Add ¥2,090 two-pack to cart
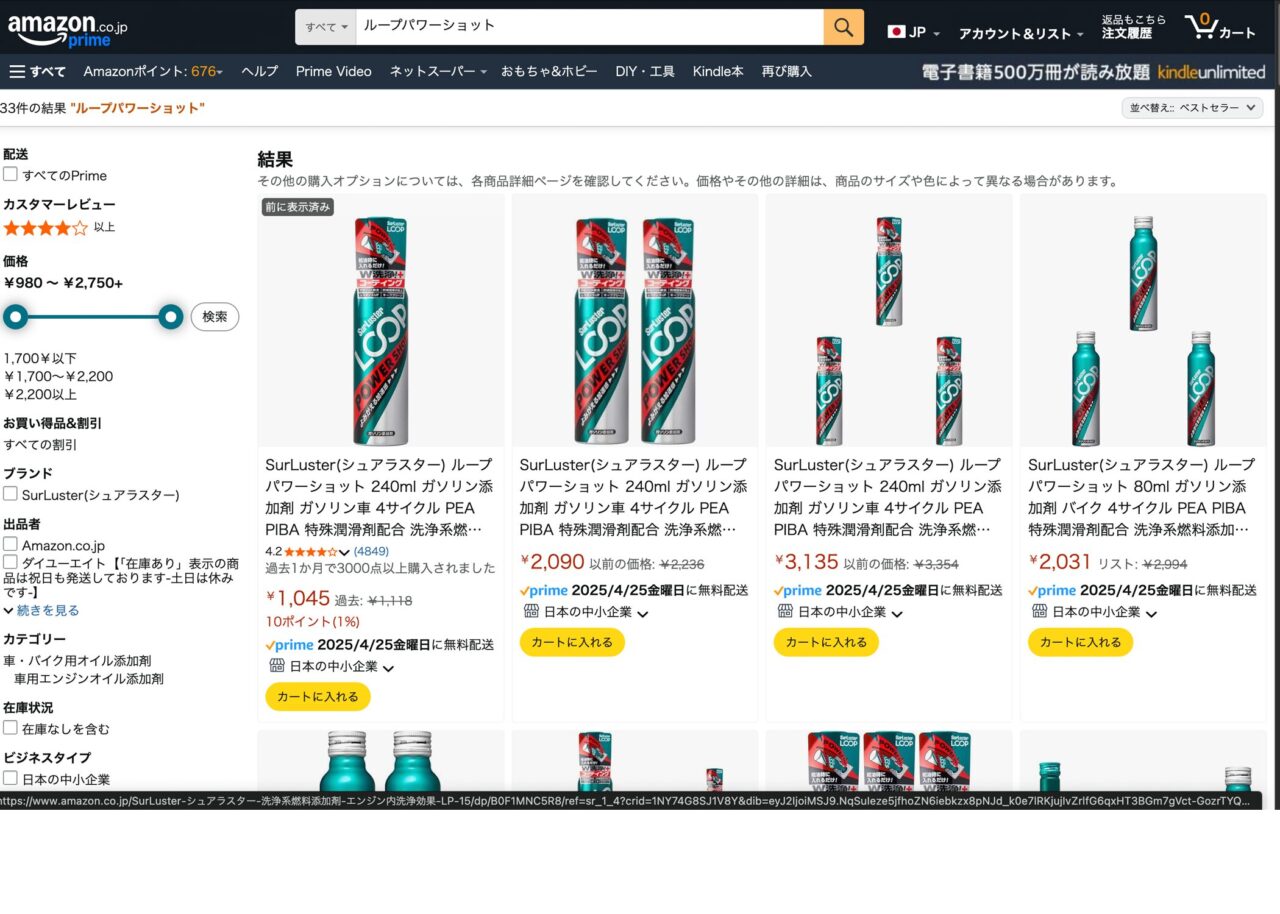 (572, 642)
